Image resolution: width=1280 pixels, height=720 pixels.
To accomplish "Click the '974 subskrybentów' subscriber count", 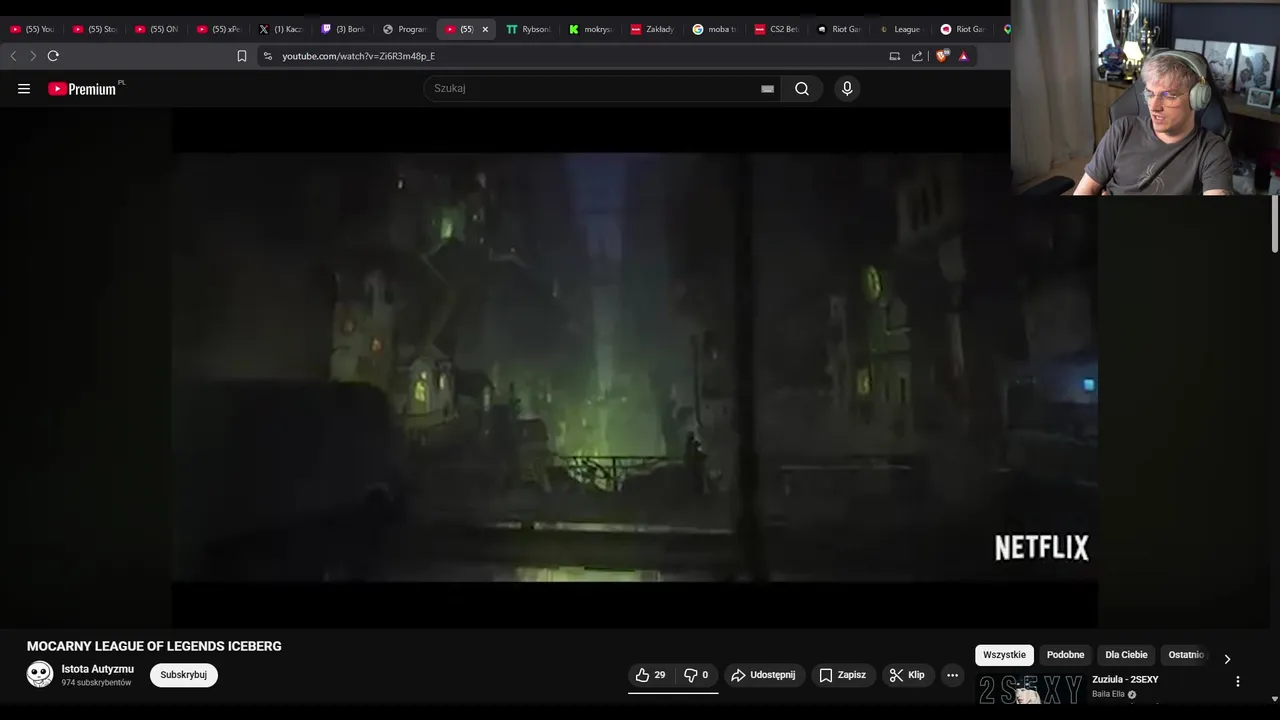I will click(x=96, y=683).
